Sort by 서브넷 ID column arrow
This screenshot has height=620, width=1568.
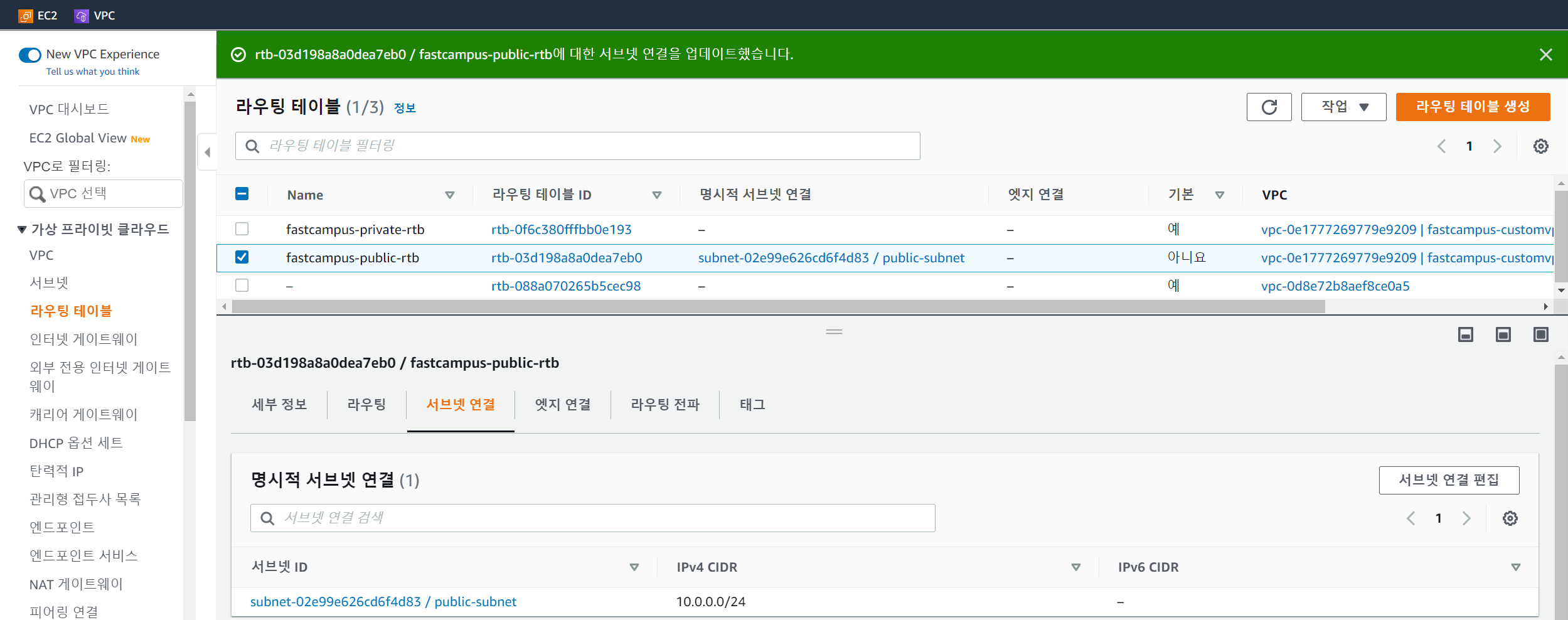634,567
